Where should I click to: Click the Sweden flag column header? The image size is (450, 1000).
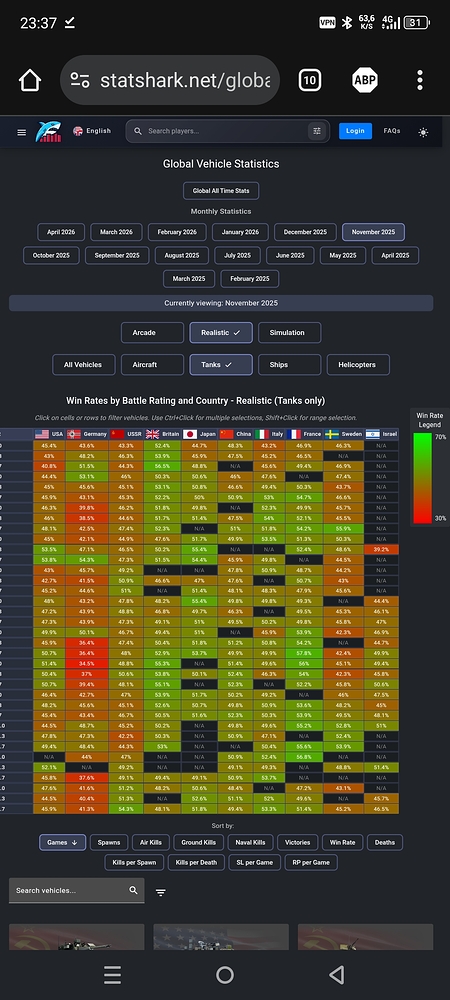pyautogui.click(x=344, y=434)
